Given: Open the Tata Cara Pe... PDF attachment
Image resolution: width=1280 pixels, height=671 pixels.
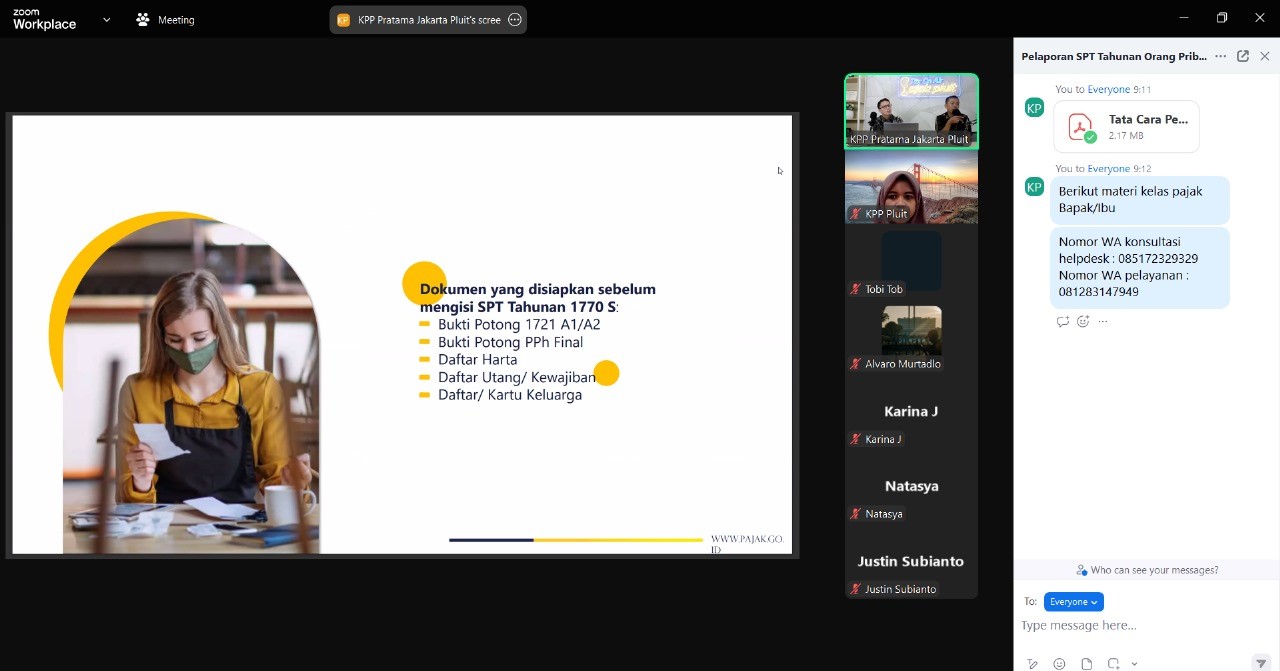Looking at the screenshot, I should pyautogui.click(x=1127, y=127).
